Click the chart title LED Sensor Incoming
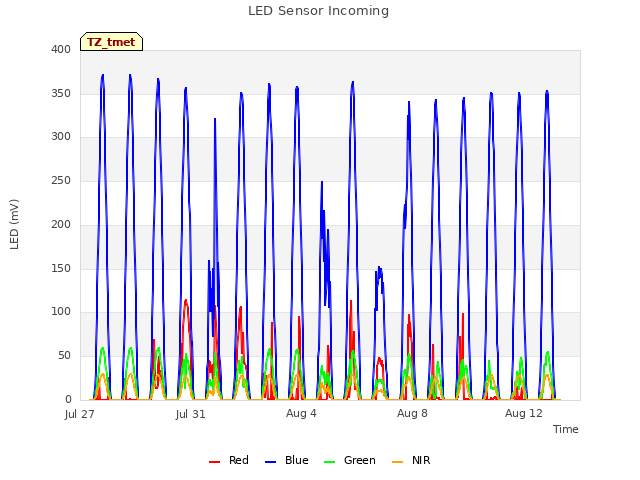The width and height of the screenshot is (640, 480). click(x=318, y=11)
